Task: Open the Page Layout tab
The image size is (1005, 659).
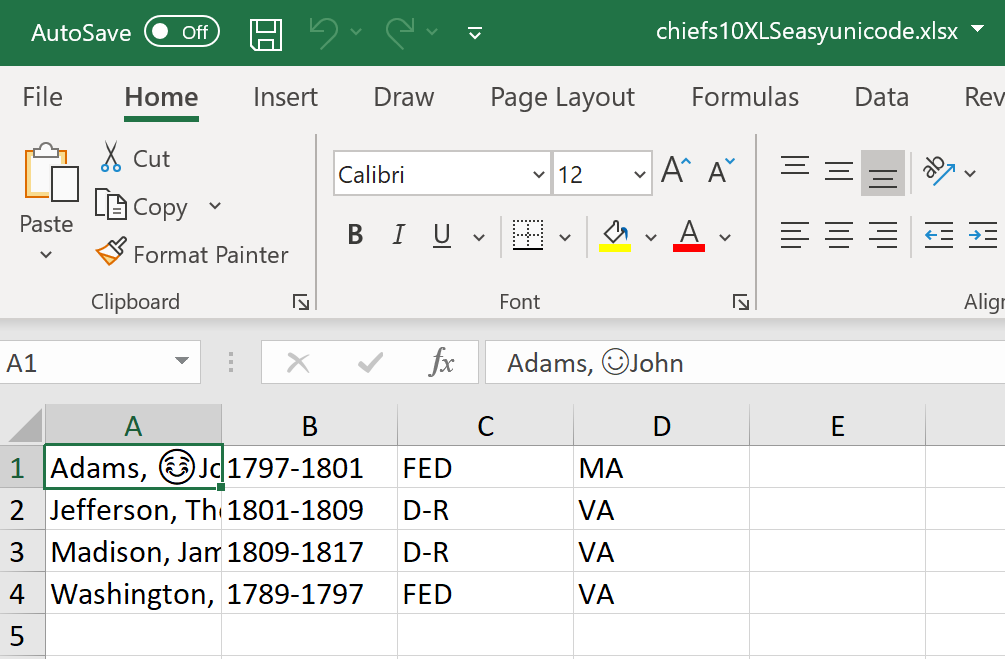Action: click(562, 97)
